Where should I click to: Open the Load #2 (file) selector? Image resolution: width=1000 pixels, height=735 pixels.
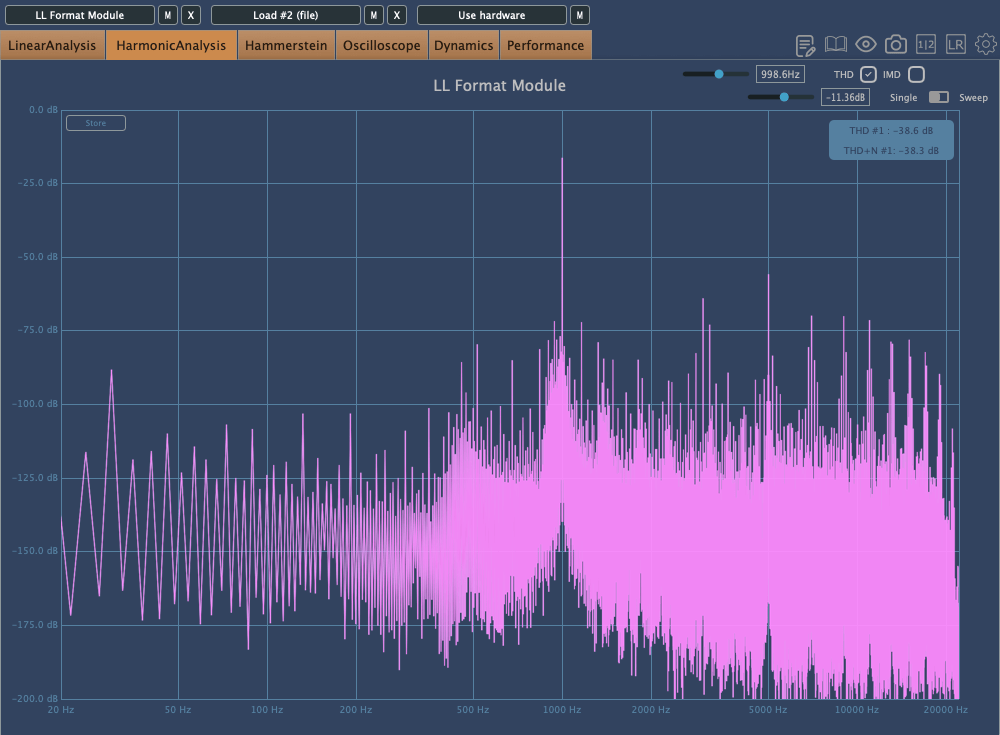point(285,15)
